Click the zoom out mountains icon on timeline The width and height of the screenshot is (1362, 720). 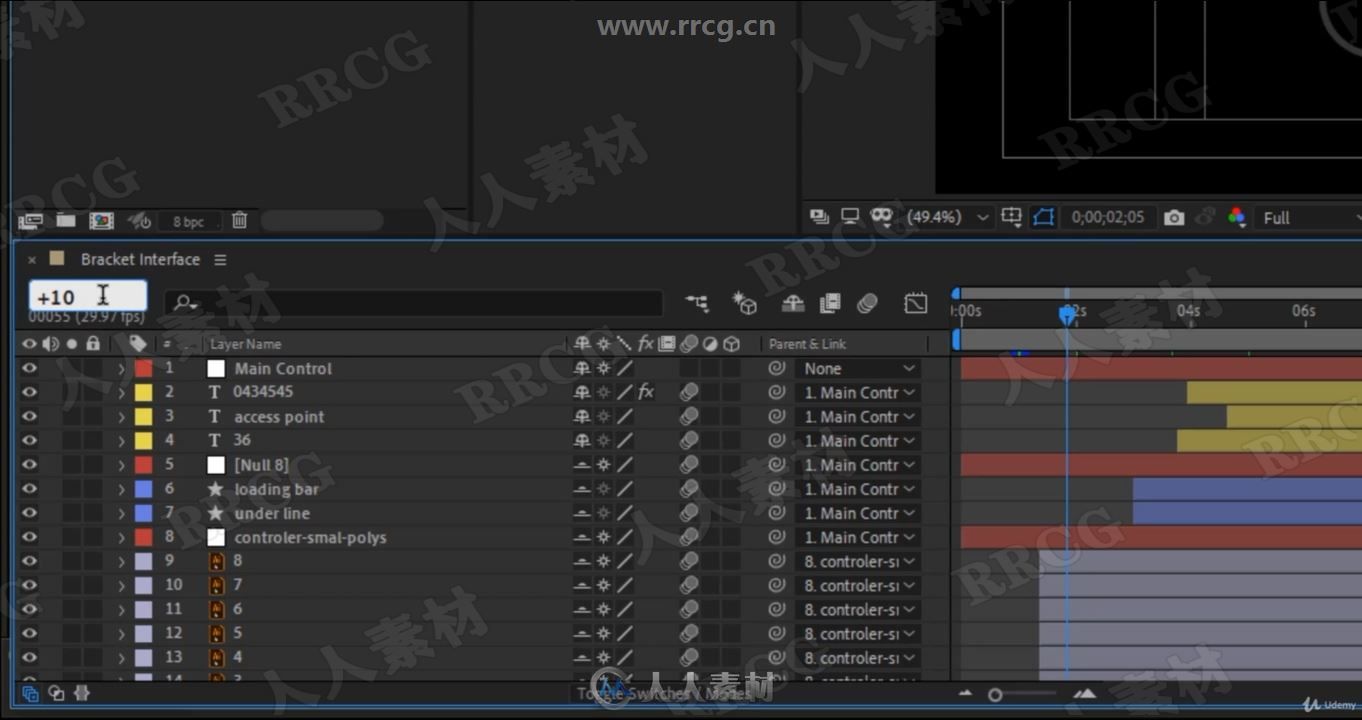click(x=965, y=694)
